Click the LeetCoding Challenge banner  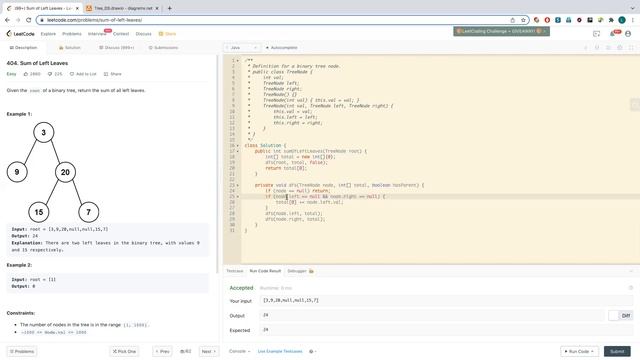(501, 31)
